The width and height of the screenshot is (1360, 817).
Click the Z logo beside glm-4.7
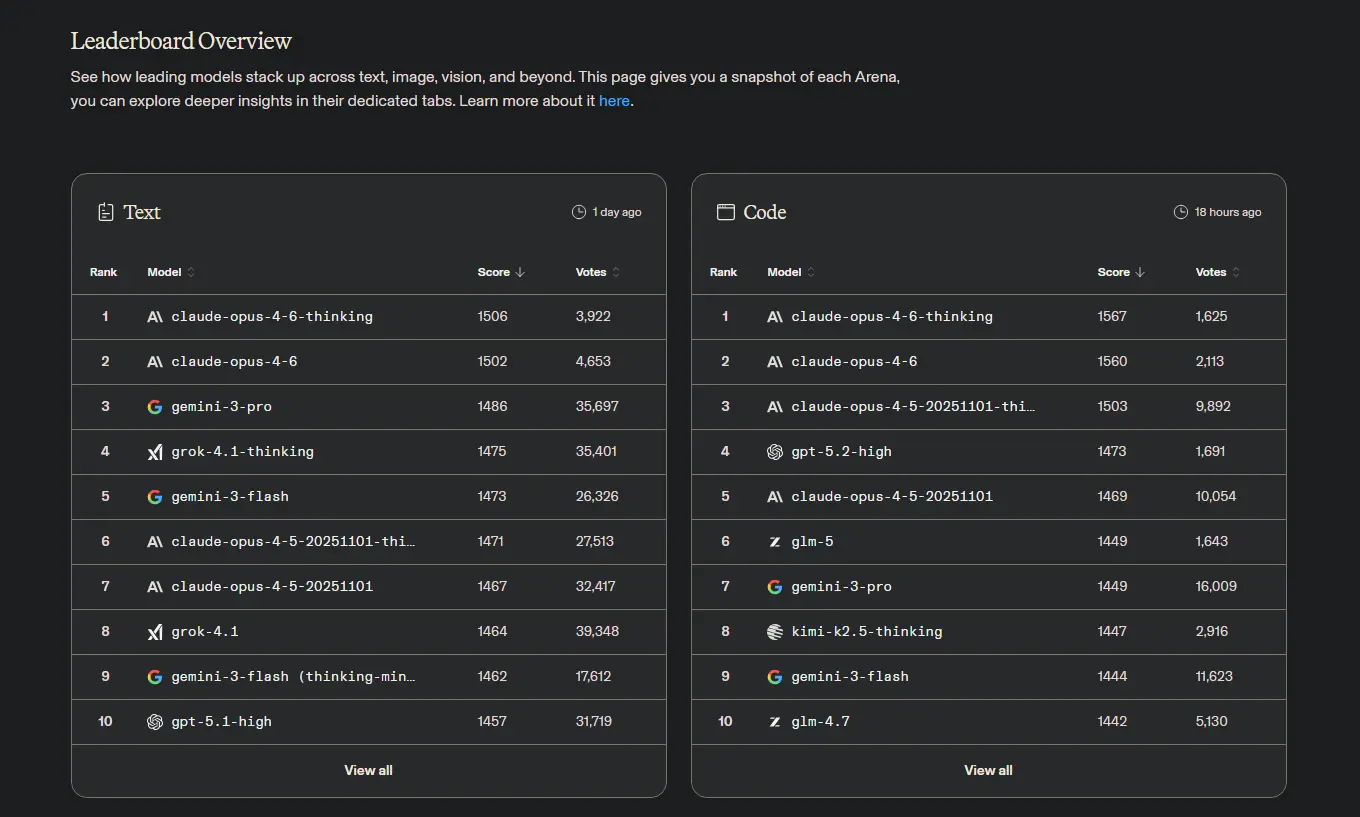(775, 722)
